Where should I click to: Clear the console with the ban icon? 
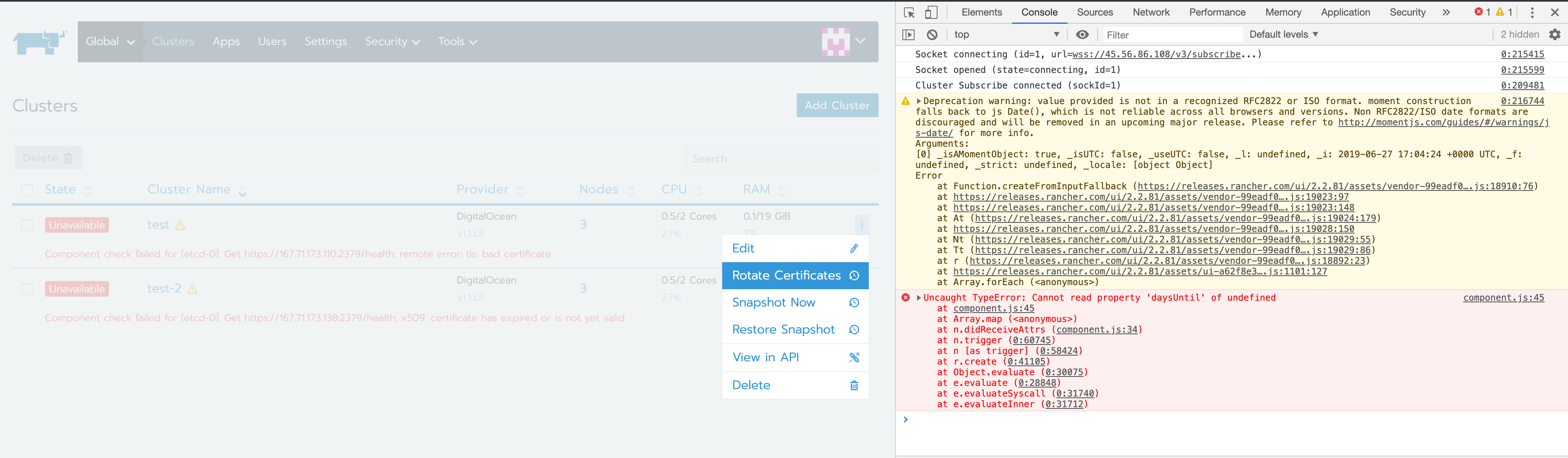(932, 35)
